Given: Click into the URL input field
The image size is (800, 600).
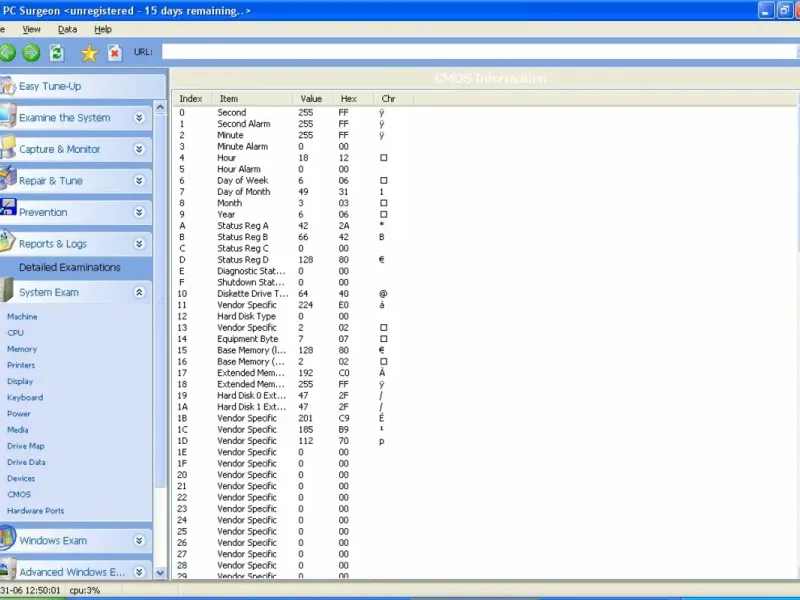Looking at the screenshot, I should click(479, 52).
